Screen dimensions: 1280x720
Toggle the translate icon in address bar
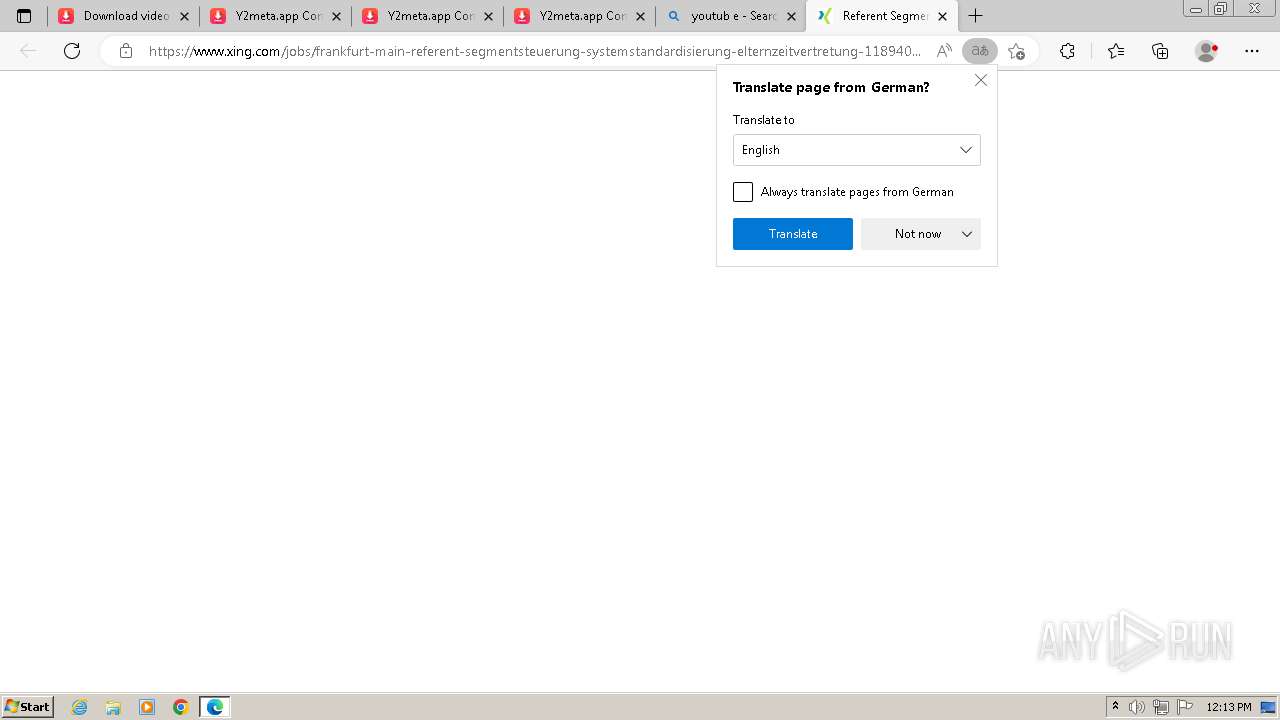coord(980,51)
